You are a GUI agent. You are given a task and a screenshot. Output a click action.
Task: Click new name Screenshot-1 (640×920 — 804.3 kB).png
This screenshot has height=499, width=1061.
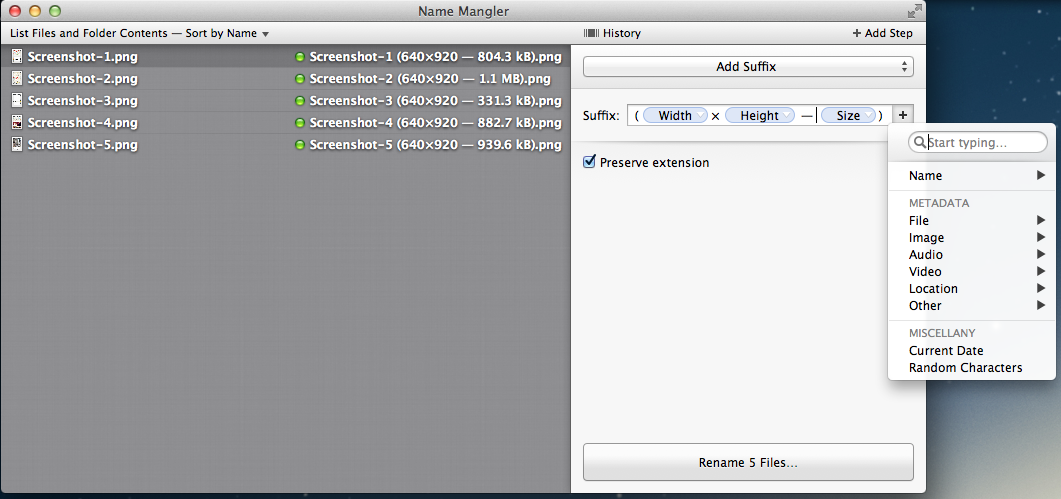tap(435, 57)
